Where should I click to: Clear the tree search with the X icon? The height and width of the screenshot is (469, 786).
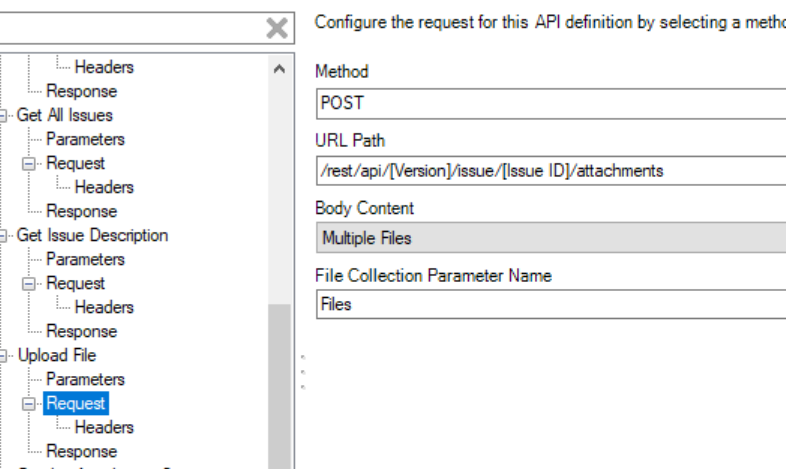pos(277,29)
